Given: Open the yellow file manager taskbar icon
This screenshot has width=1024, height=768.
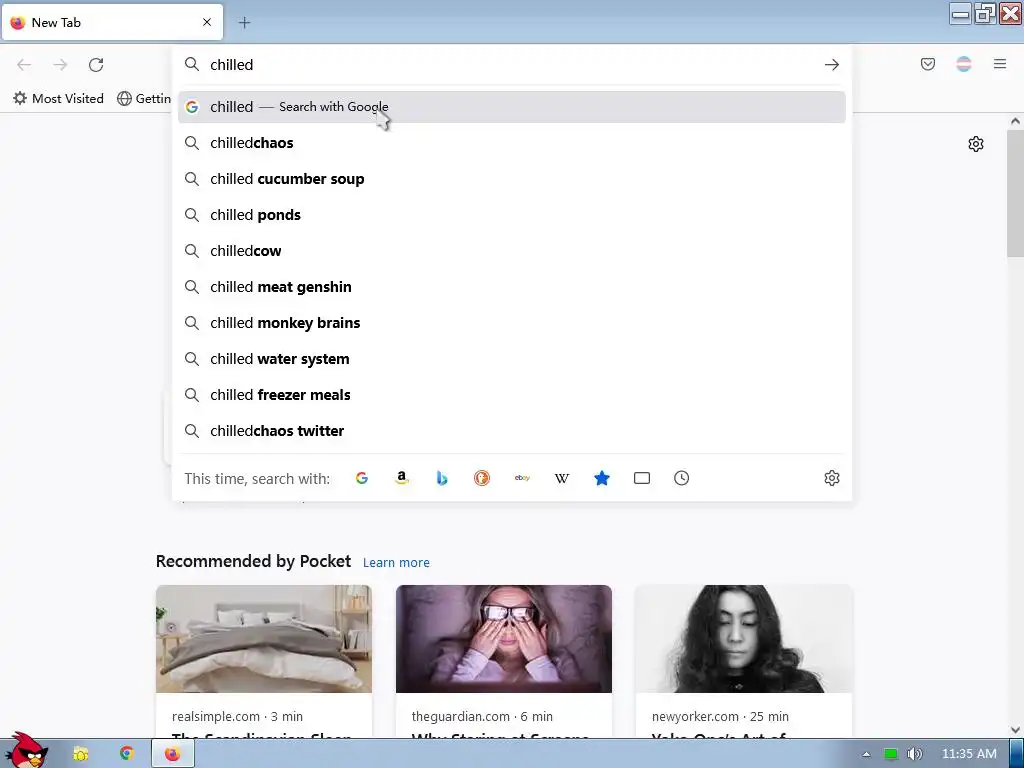Looking at the screenshot, I should (x=81, y=754).
